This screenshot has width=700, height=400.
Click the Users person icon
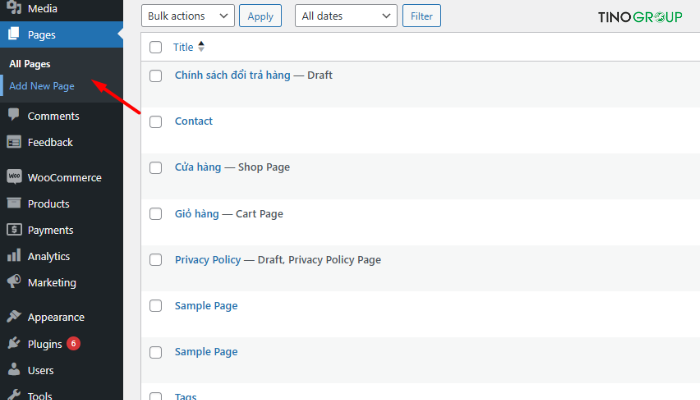[14, 369]
